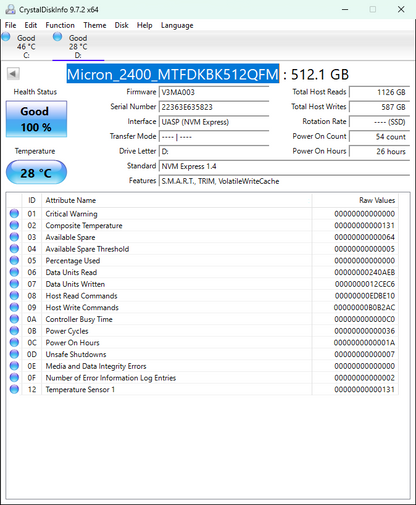416x505 pixels.
Task: Click raw value 000000000000C0 for Controller Busy Time
Action: click(x=365, y=319)
